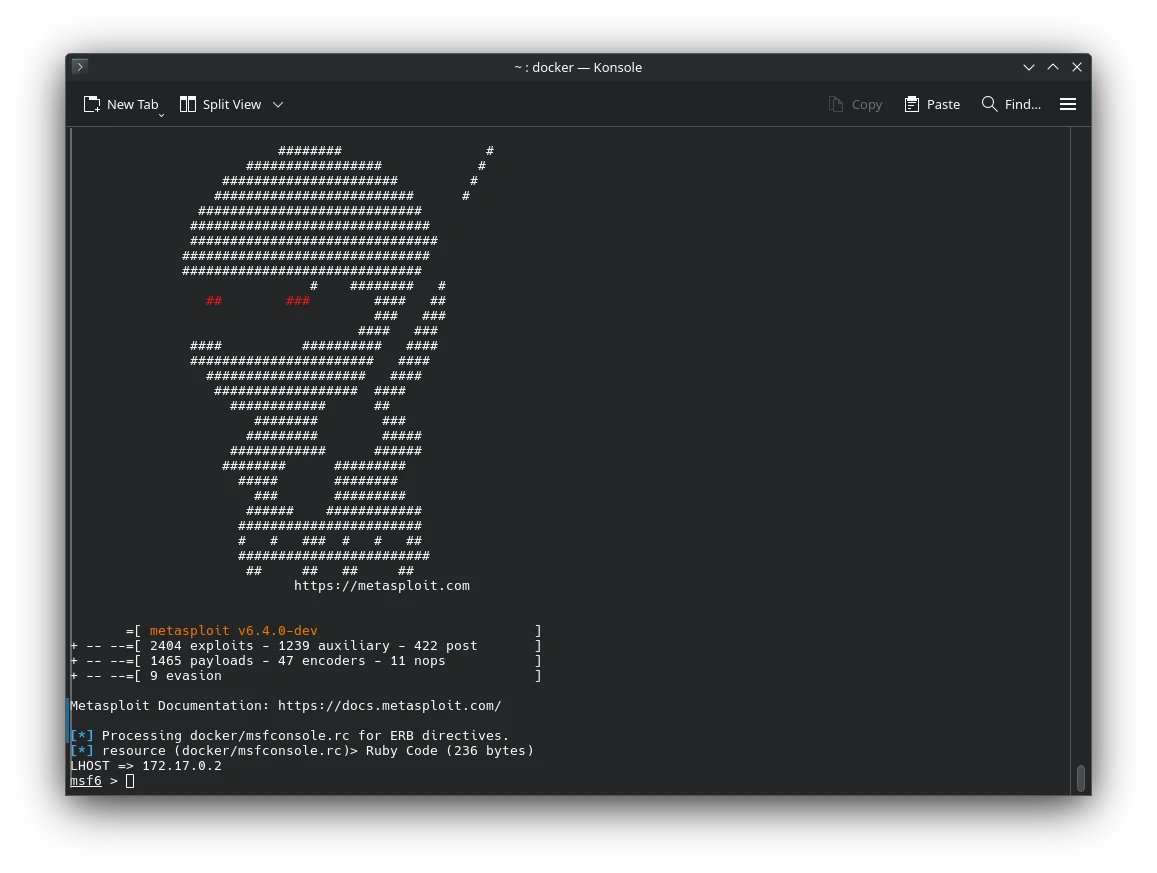
Task: Click the https://metasploit.com link text
Action: point(381,586)
